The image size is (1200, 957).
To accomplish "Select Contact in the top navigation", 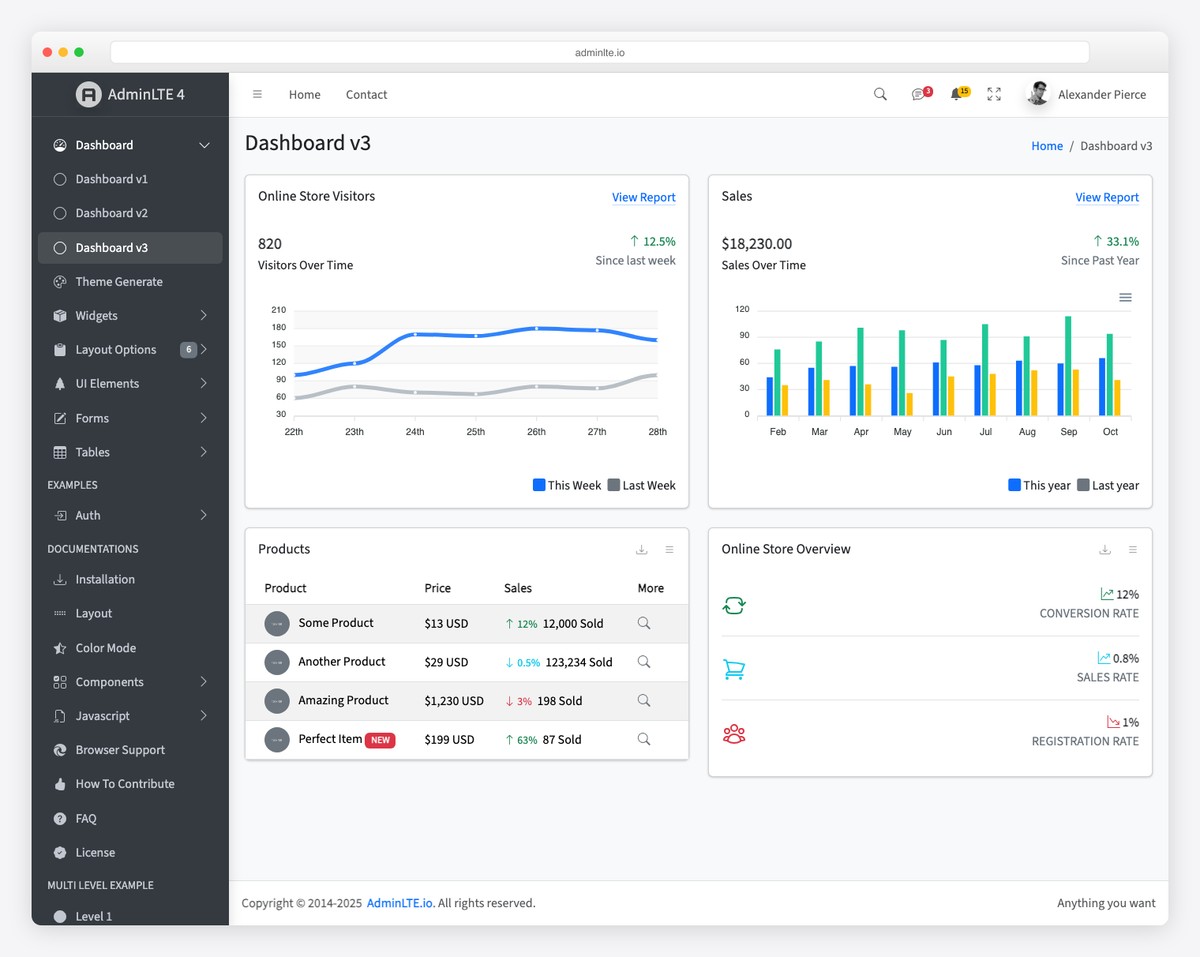I will [366, 94].
